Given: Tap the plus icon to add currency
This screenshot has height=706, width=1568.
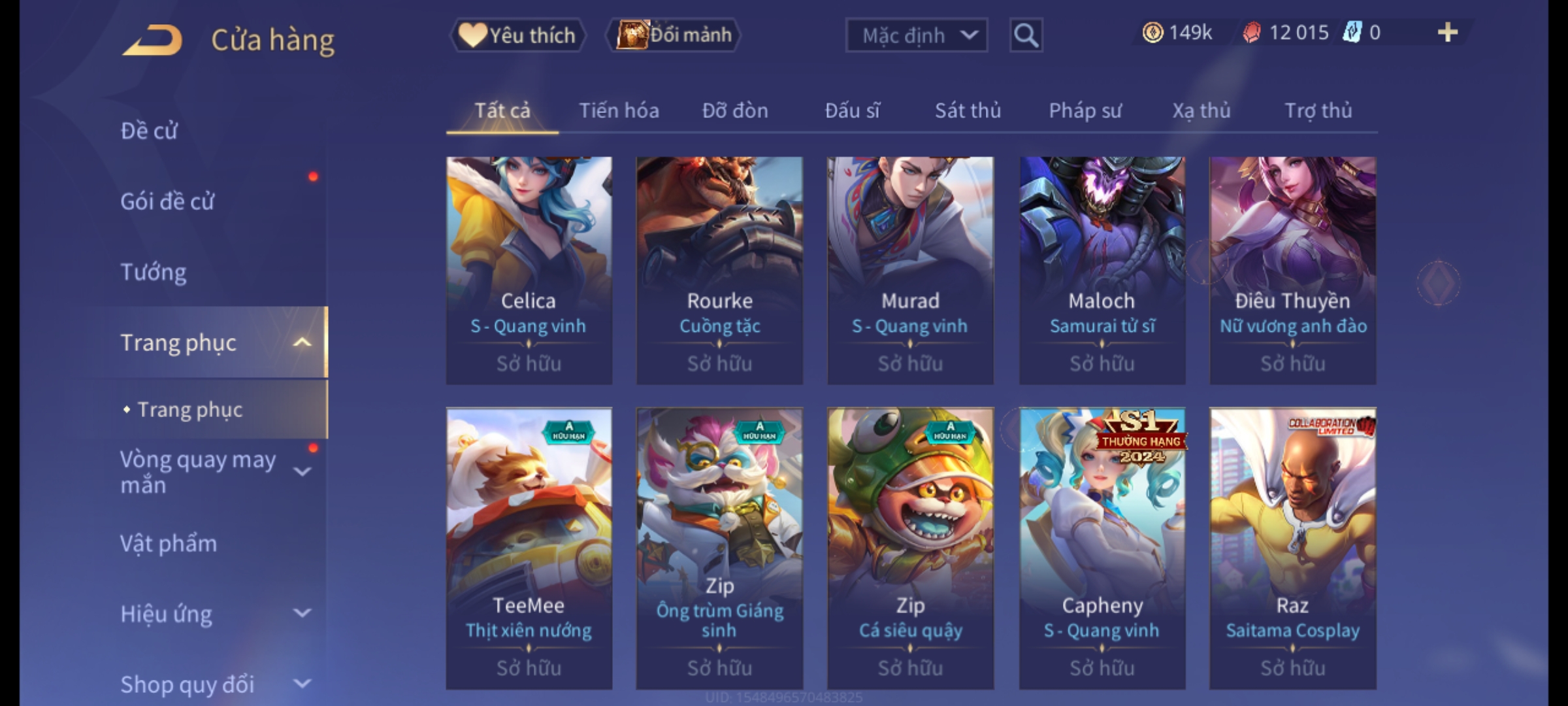Looking at the screenshot, I should 1448,33.
